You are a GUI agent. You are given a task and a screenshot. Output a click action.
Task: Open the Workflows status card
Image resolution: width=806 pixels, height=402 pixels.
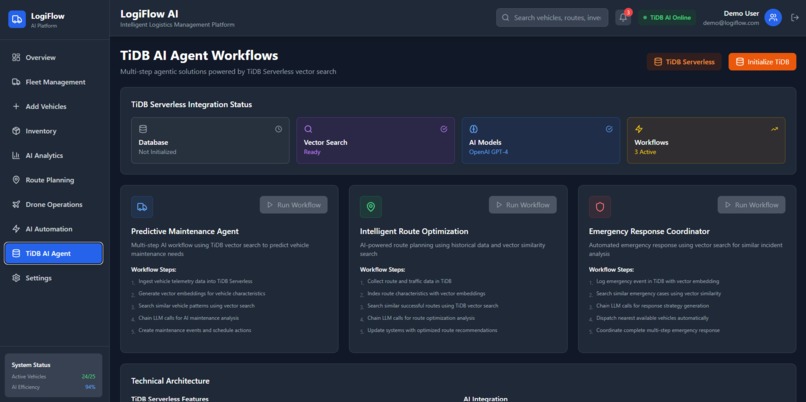(x=706, y=140)
